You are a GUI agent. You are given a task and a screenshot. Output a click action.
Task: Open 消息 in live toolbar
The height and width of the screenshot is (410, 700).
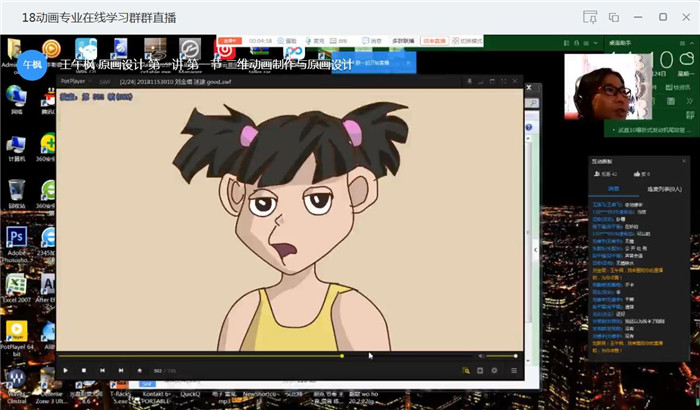(372, 41)
